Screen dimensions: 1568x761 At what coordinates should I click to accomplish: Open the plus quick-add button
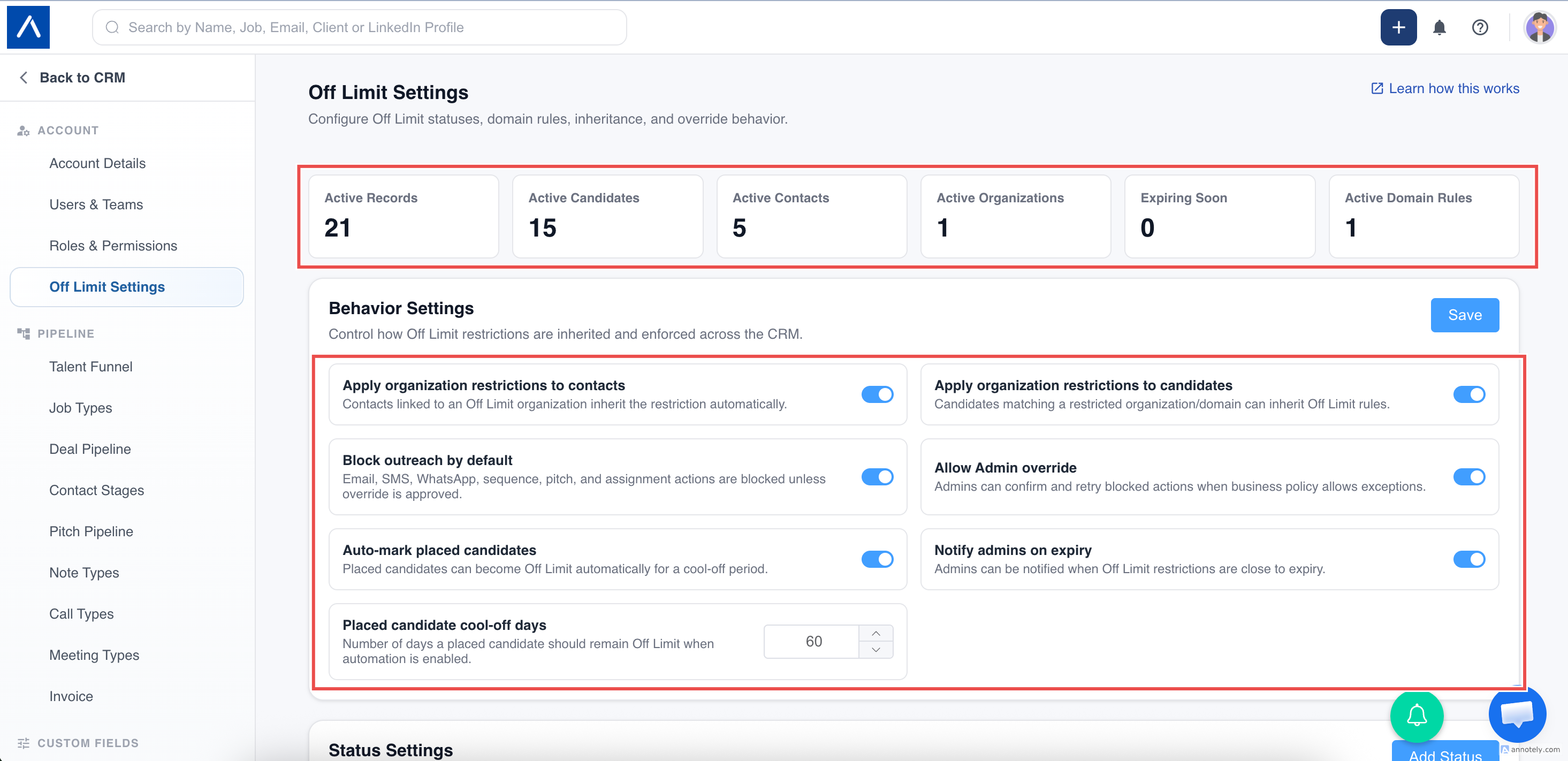pos(1398,27)
